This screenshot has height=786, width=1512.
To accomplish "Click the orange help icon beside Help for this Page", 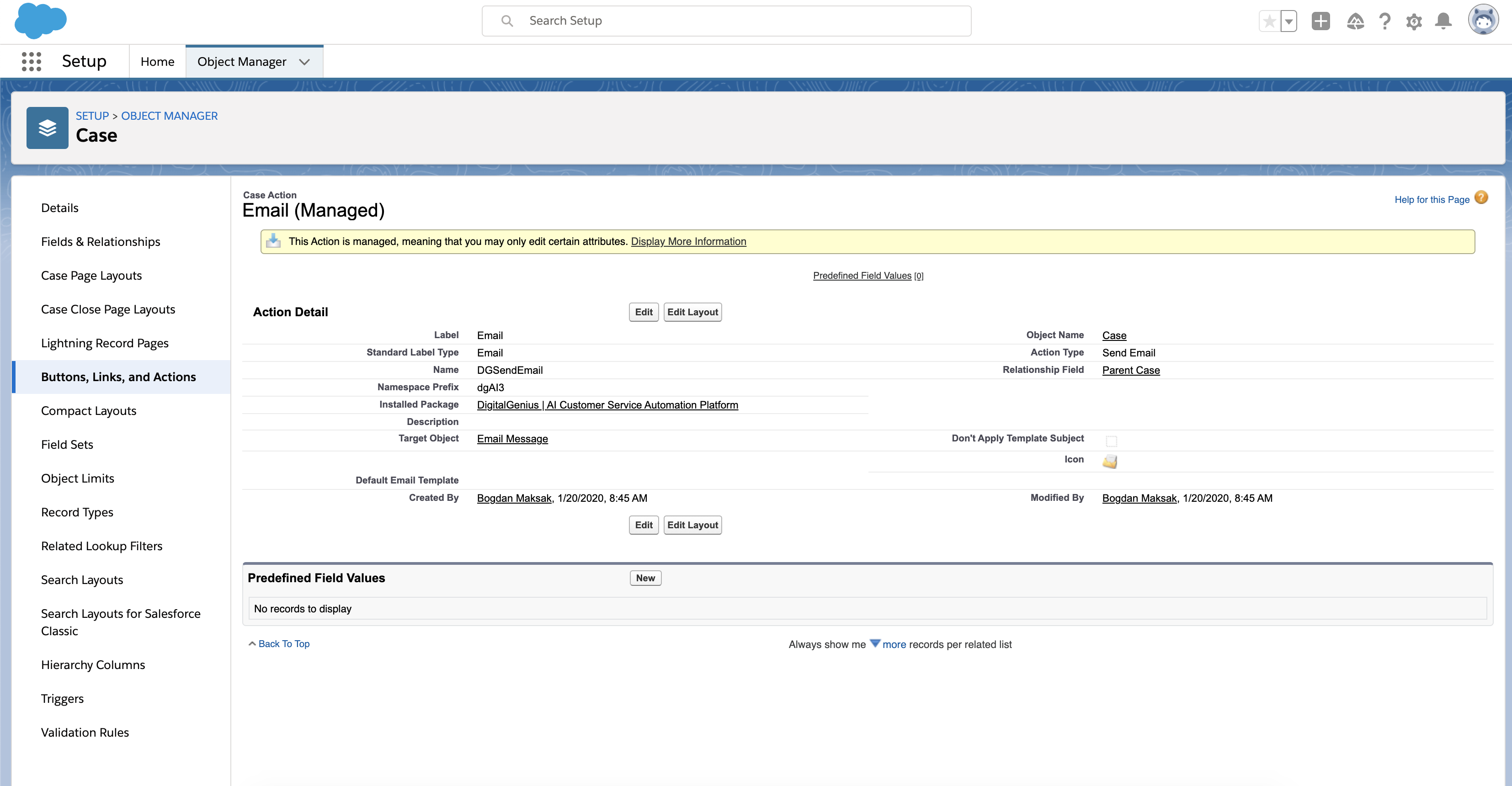I will [x=1481, y=198].
